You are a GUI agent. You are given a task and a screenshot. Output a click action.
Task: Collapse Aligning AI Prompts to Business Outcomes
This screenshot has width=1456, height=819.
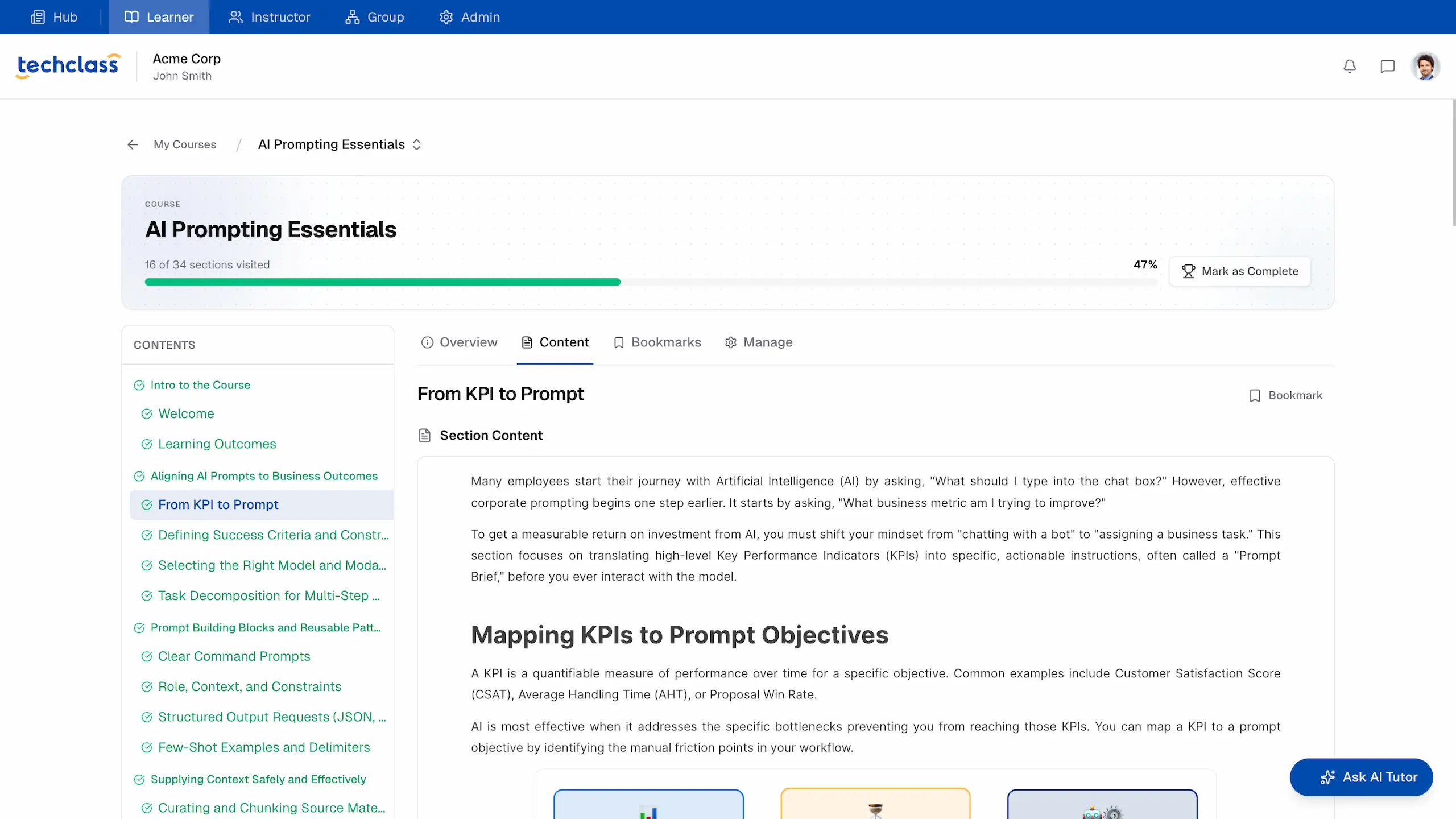pyautogui.click(x=263, y=476)
